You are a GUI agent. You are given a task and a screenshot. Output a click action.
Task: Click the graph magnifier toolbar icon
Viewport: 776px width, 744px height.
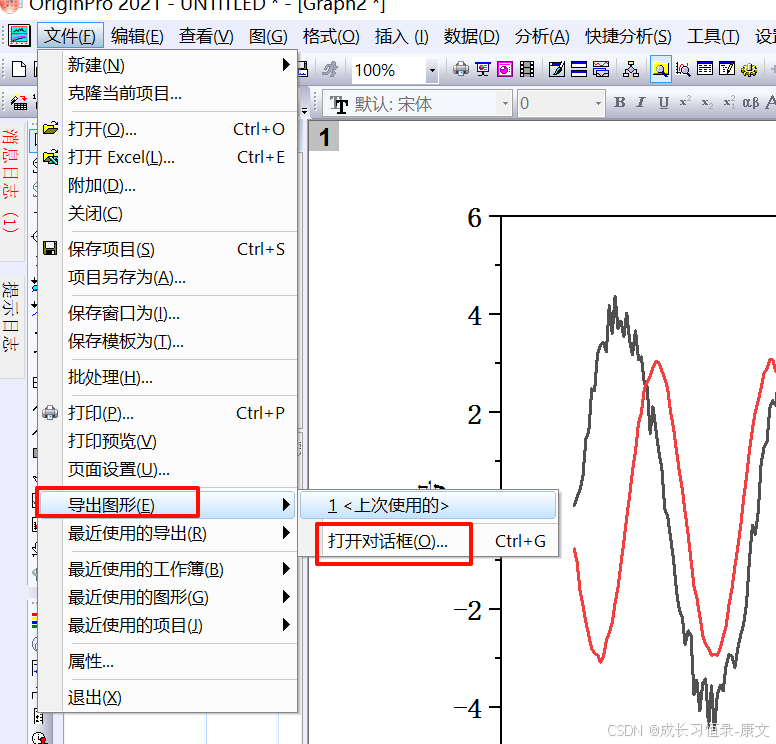pos(683,69)
